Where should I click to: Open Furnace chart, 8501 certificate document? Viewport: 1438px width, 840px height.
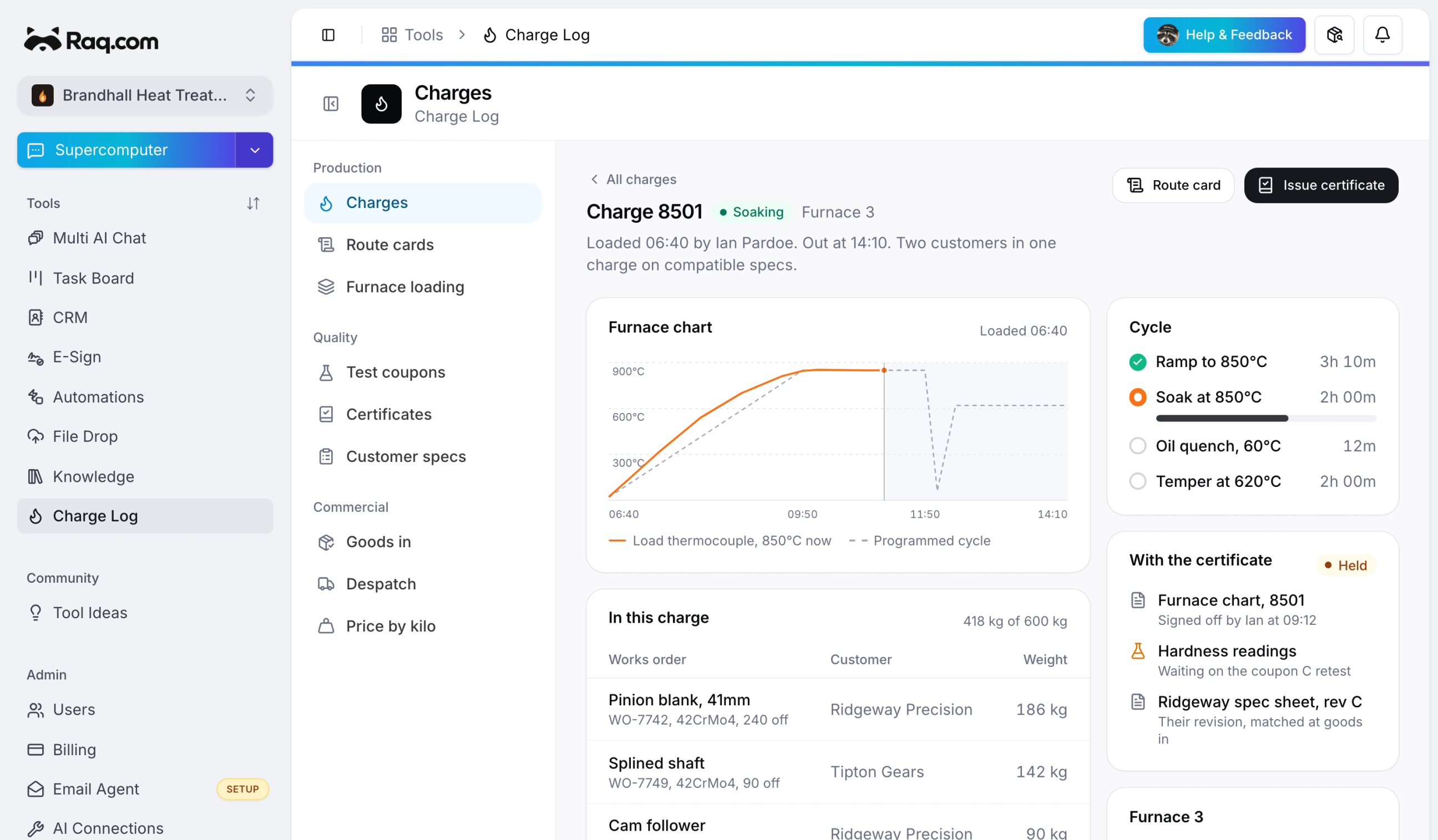[x=1253, y=609]
